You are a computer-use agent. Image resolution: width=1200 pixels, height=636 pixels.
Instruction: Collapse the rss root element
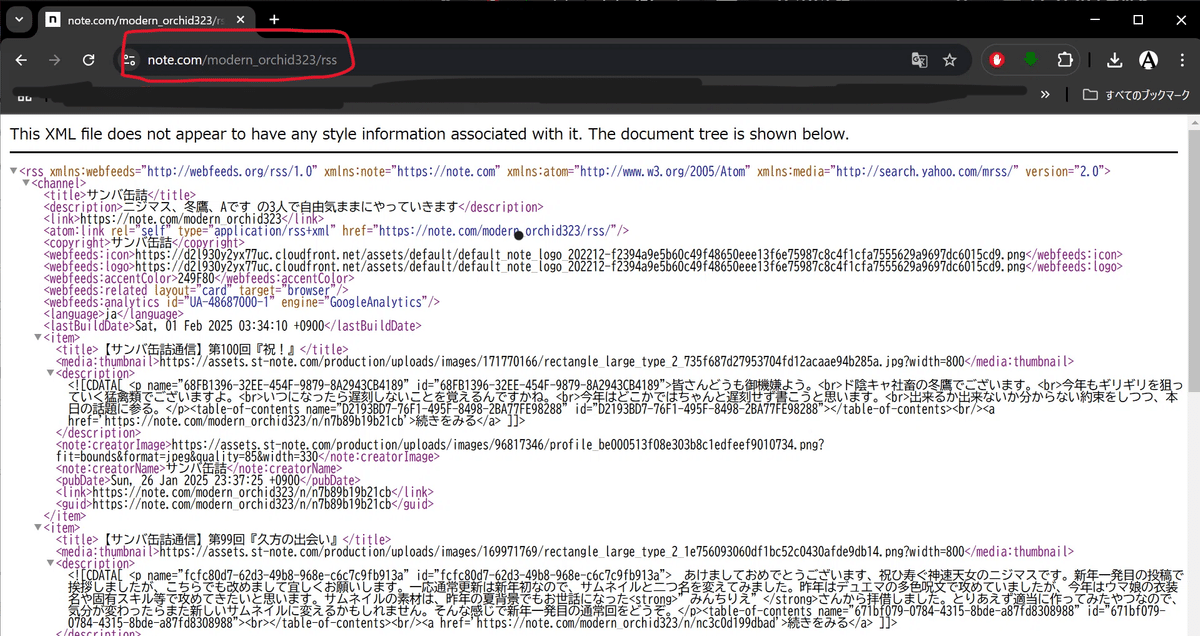pos(14,171)
